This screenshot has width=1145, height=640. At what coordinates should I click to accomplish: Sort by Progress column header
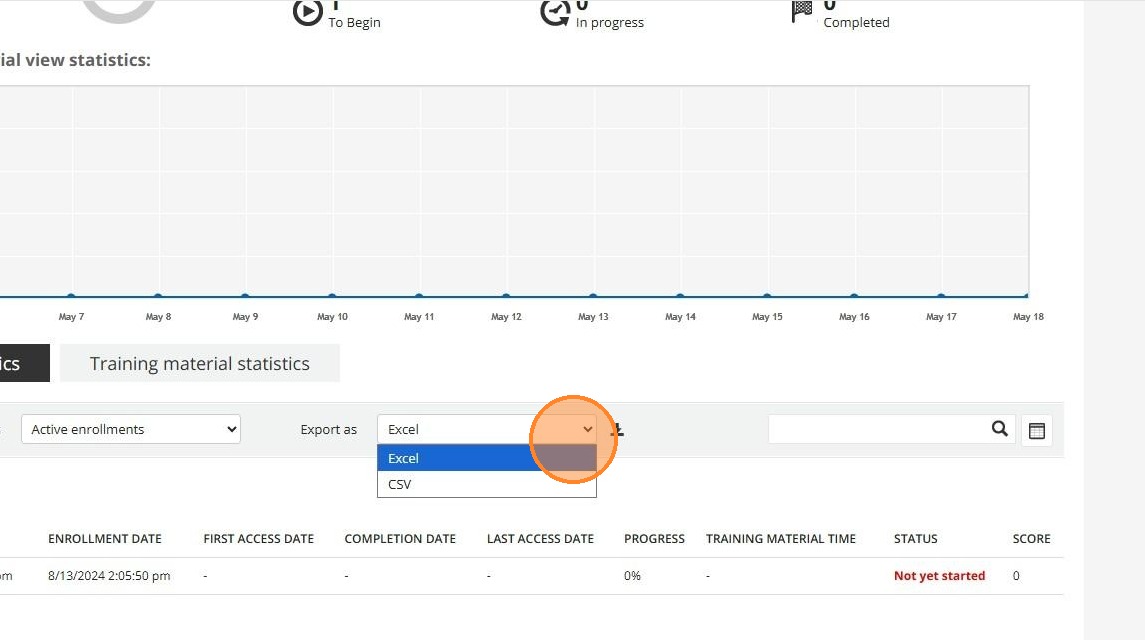pos(654,538)
